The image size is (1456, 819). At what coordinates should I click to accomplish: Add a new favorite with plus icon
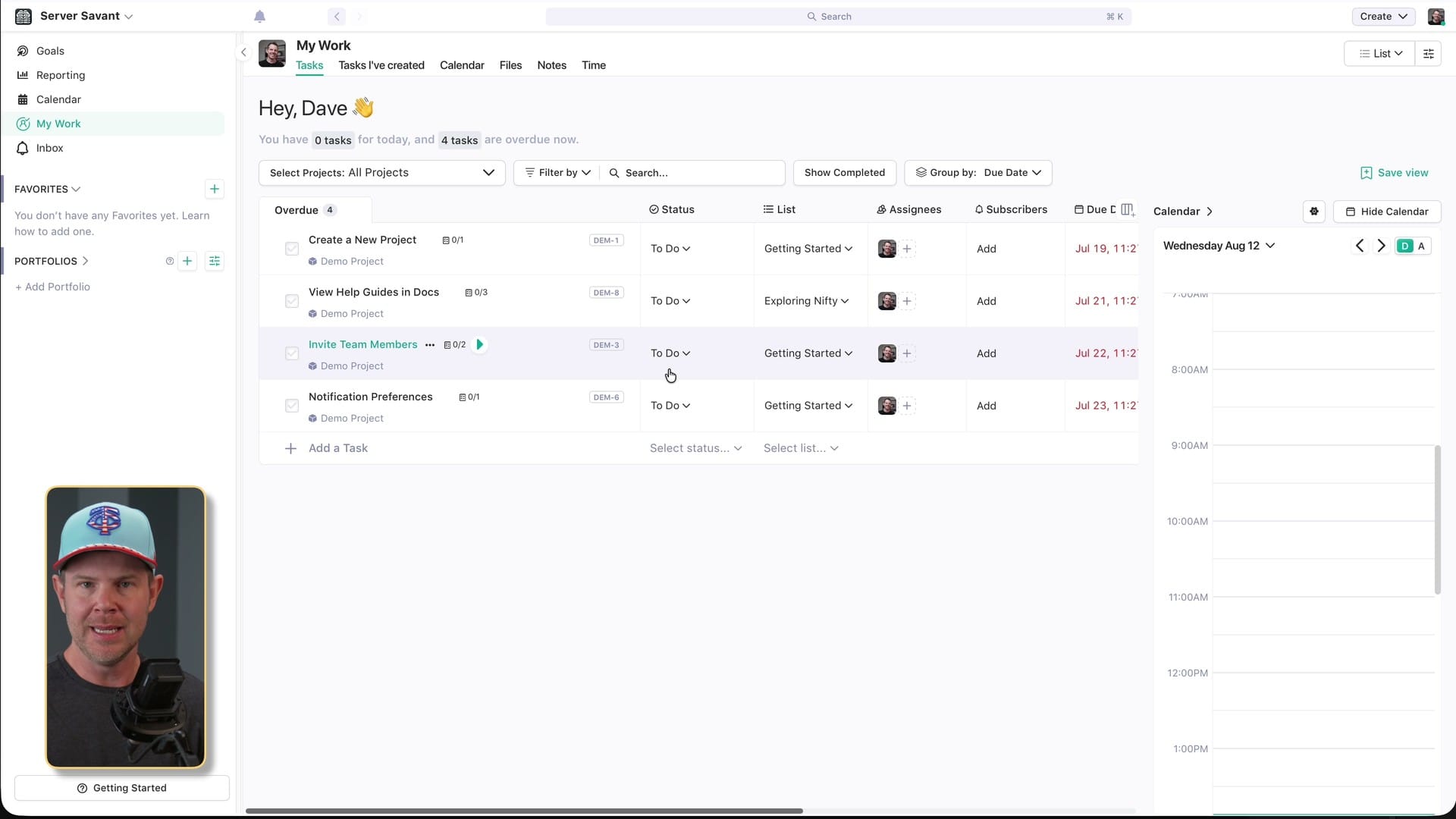click(215, 189)
